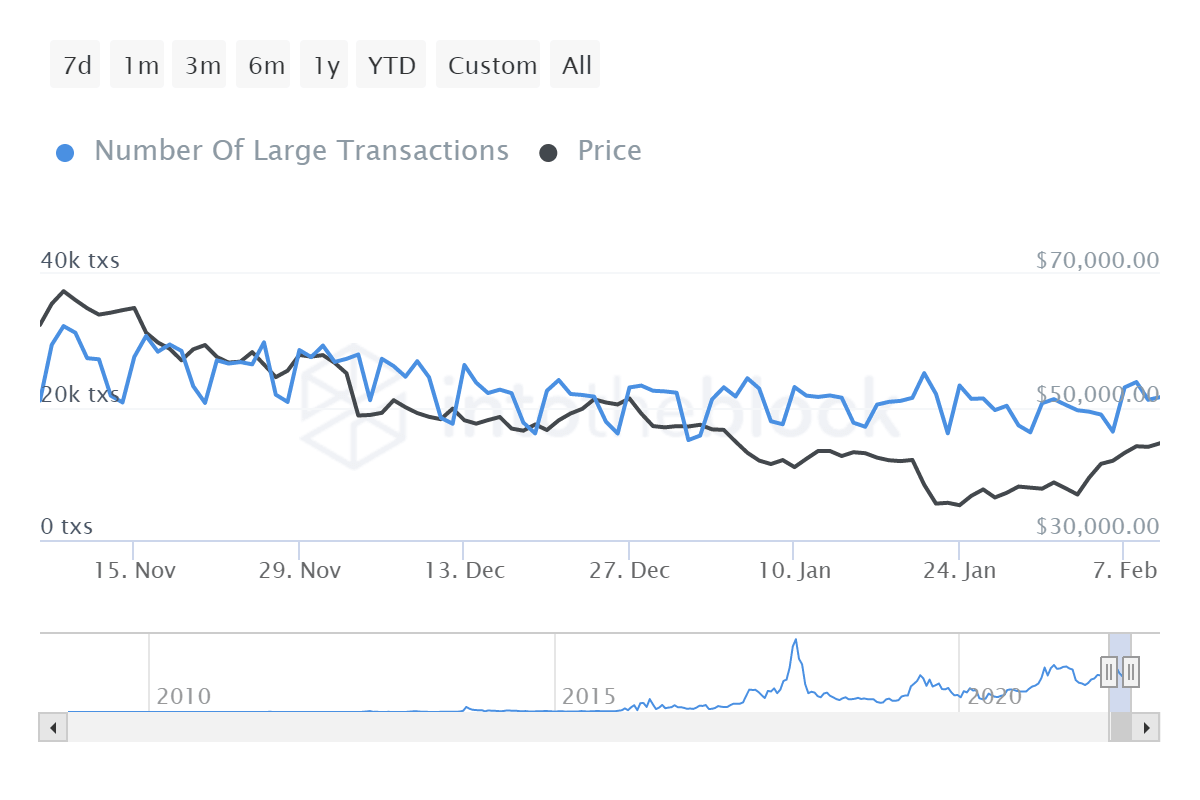Show the 1y time range

click(326, 66)
